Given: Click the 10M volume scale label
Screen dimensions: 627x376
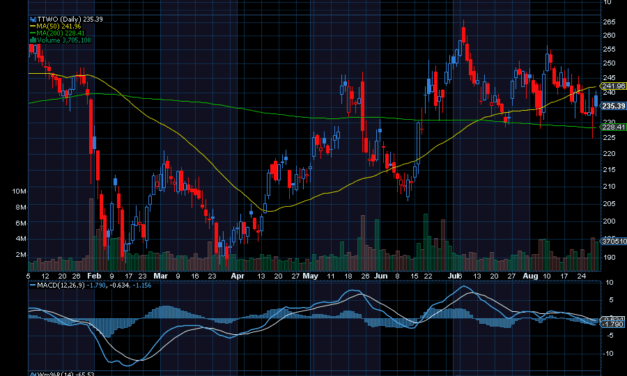Looking at the screenshot, I should pyautogui.click(x=19, y=192).
